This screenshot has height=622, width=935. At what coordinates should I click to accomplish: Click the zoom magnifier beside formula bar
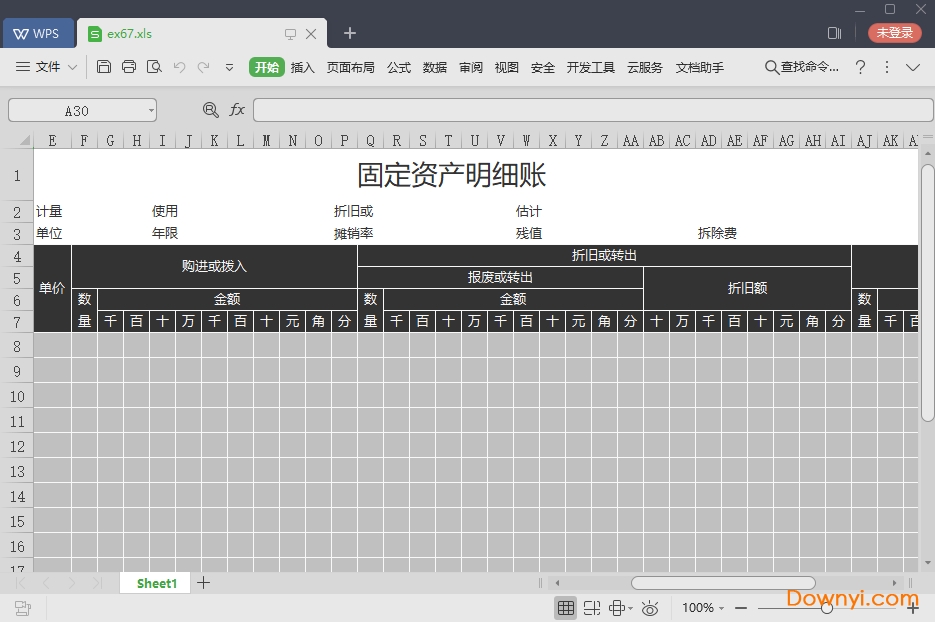pos(211,110)
